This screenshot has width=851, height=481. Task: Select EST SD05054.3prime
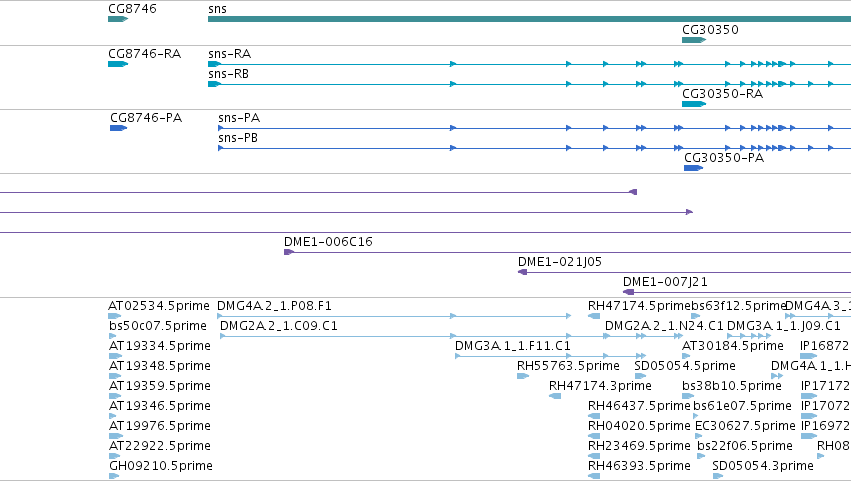click(763, 466)
